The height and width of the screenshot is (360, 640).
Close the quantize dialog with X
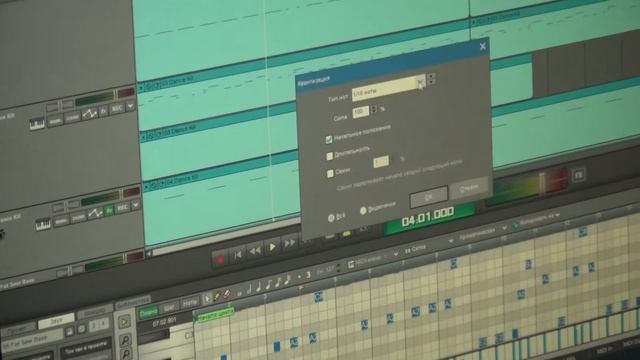482,47
